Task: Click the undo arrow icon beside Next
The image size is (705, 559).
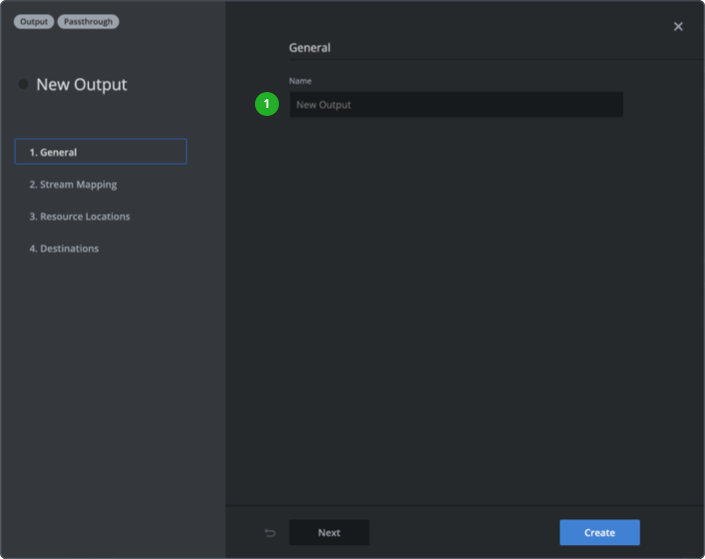Action: 270,533
